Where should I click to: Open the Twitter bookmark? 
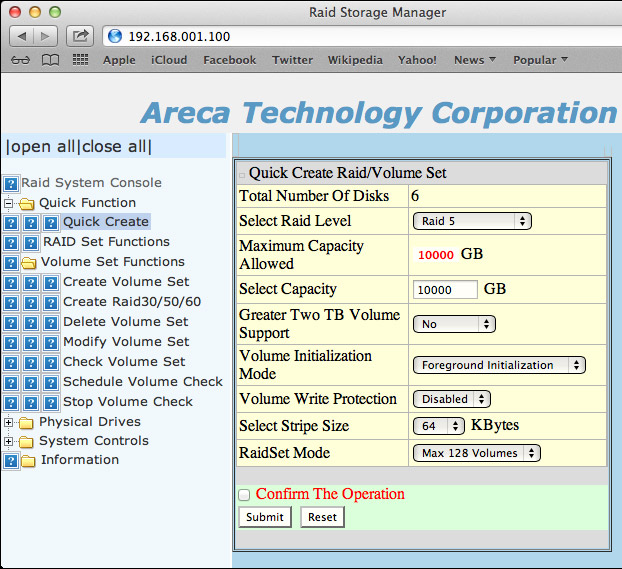(x=292, y=60)
